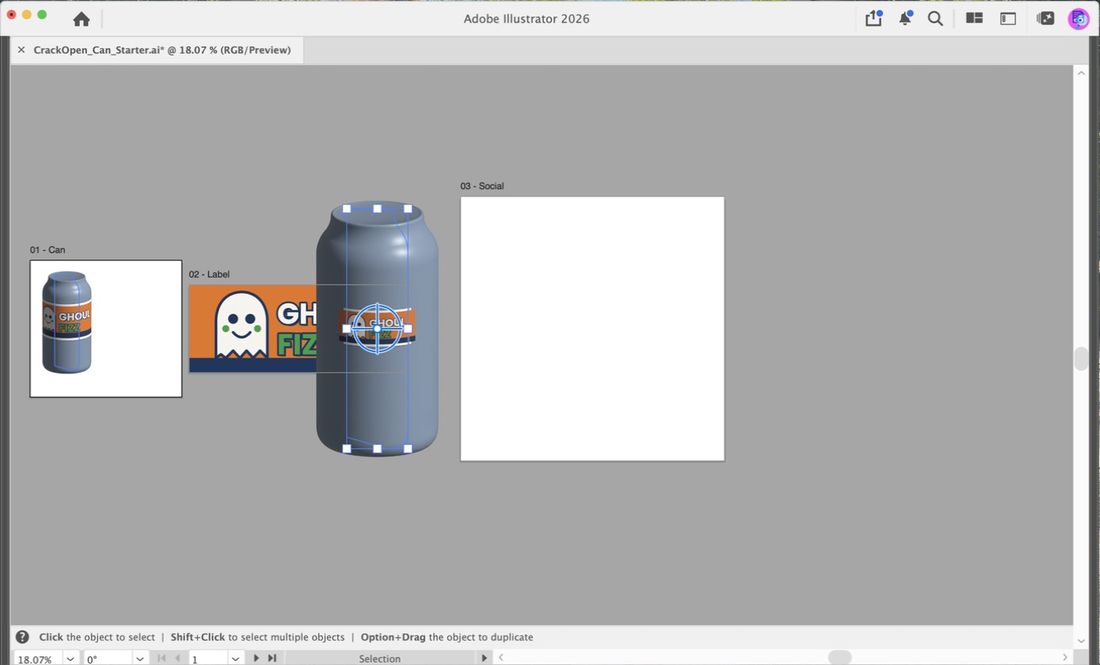Select the ghost on the orange label
1100x665 pixels.
(241, 325)
